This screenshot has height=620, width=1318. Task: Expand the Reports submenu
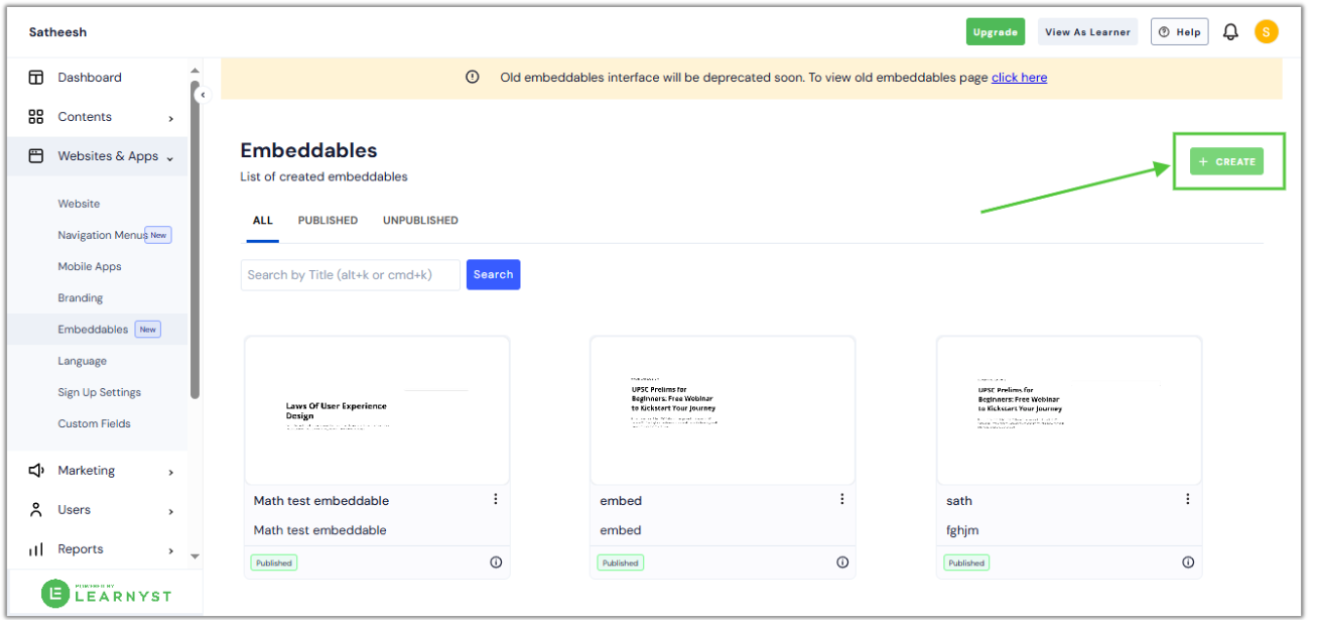[x=171, y=549]
